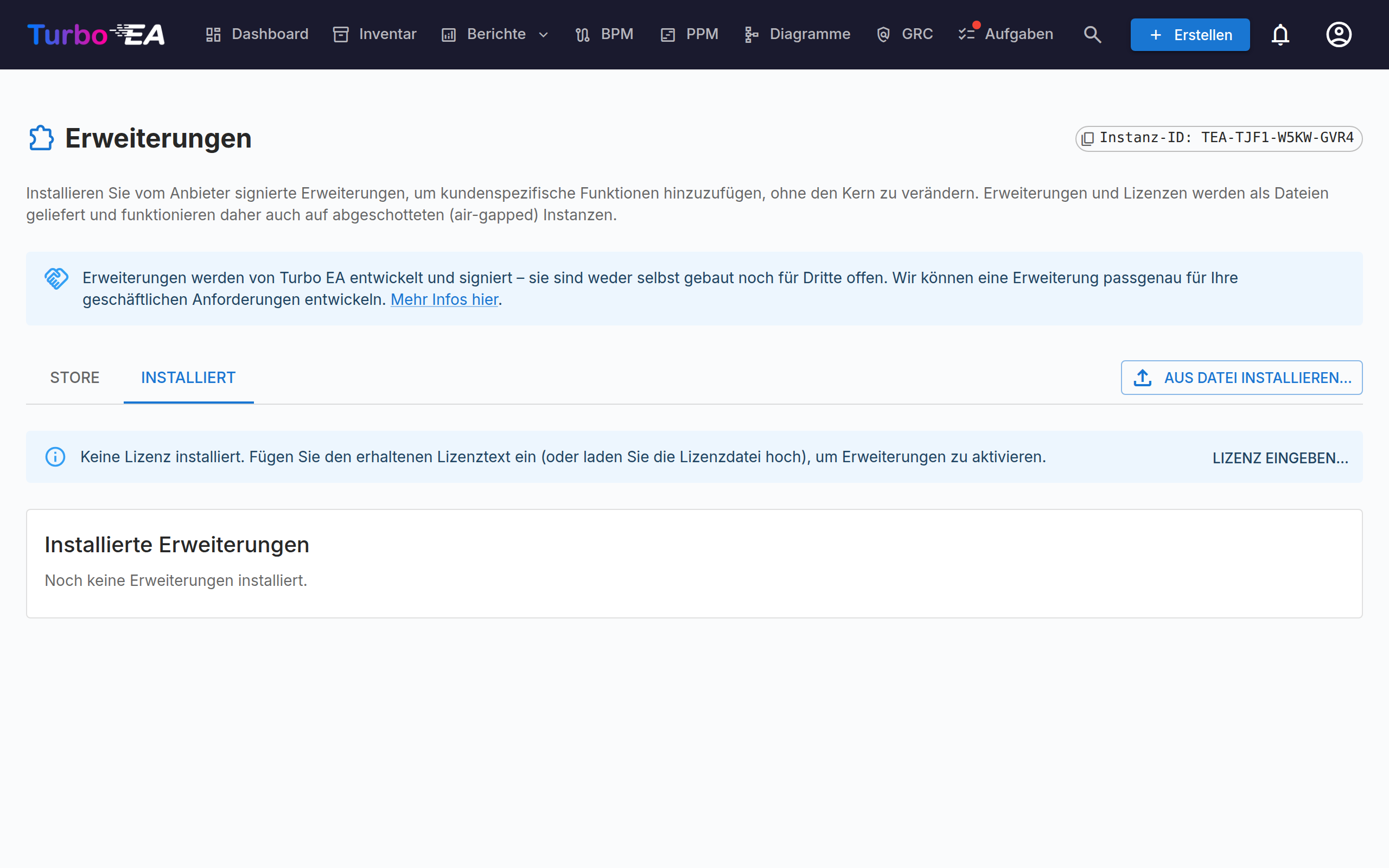
Task: Open the user account menu
Action: 1339,34
